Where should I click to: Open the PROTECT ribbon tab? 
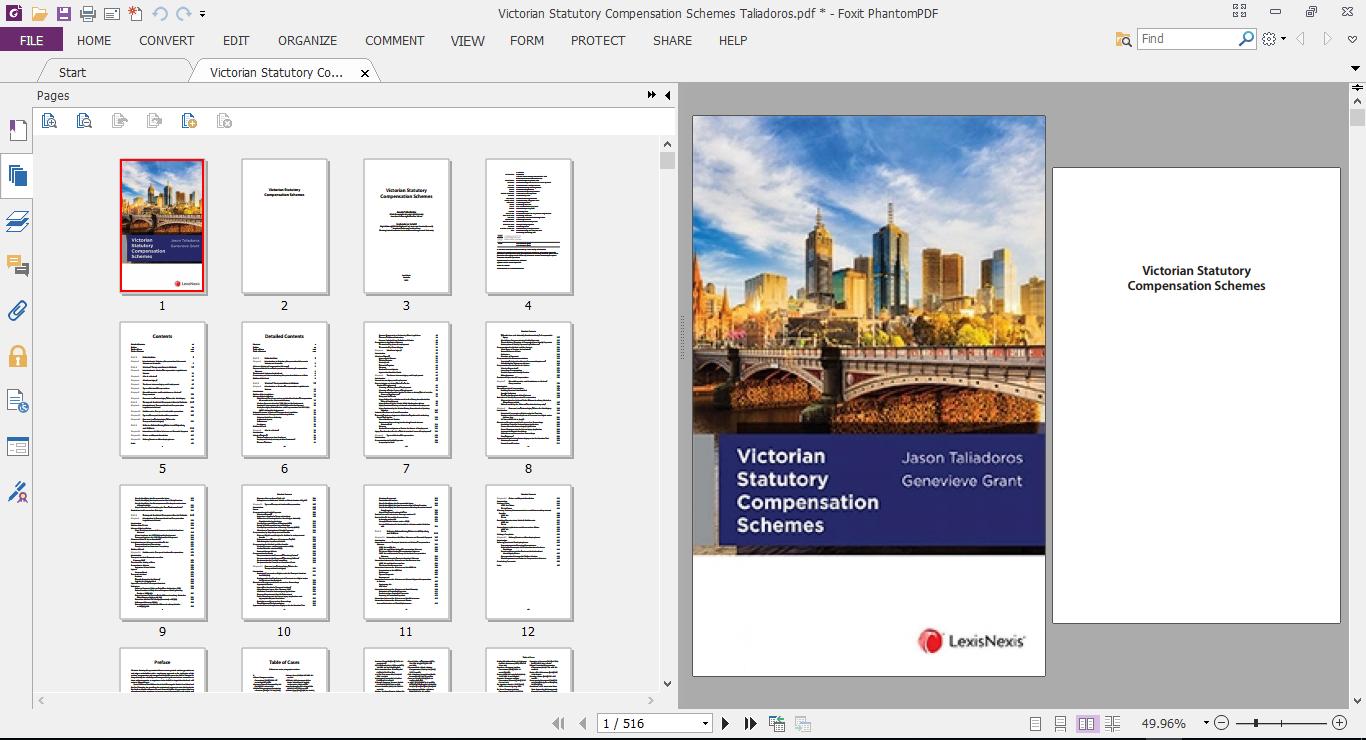click(598, 40)
